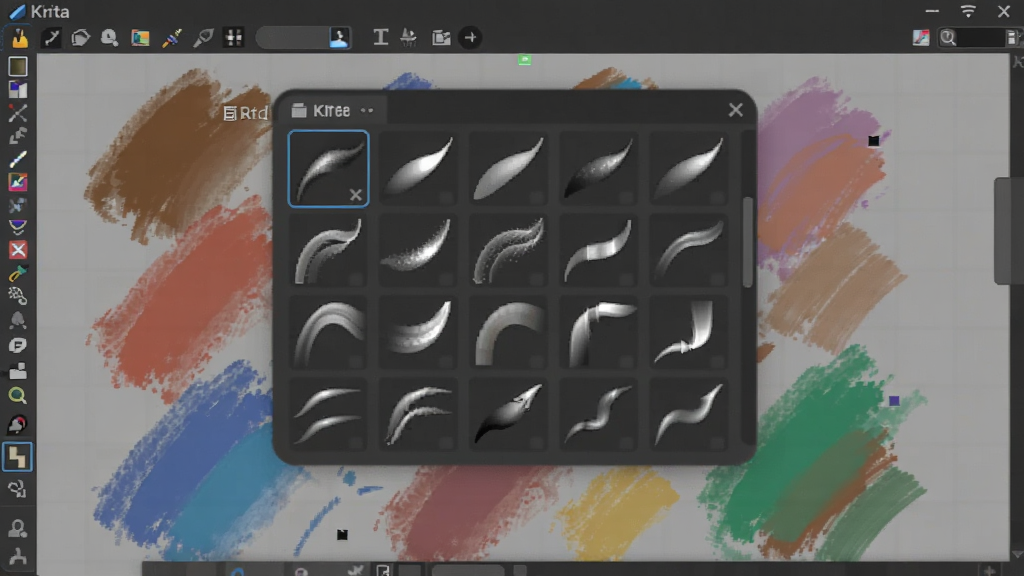Viewport: 1024px width, 576px height.
Task: Click the black square marker near purple stroke
Action: pos(874,141)
